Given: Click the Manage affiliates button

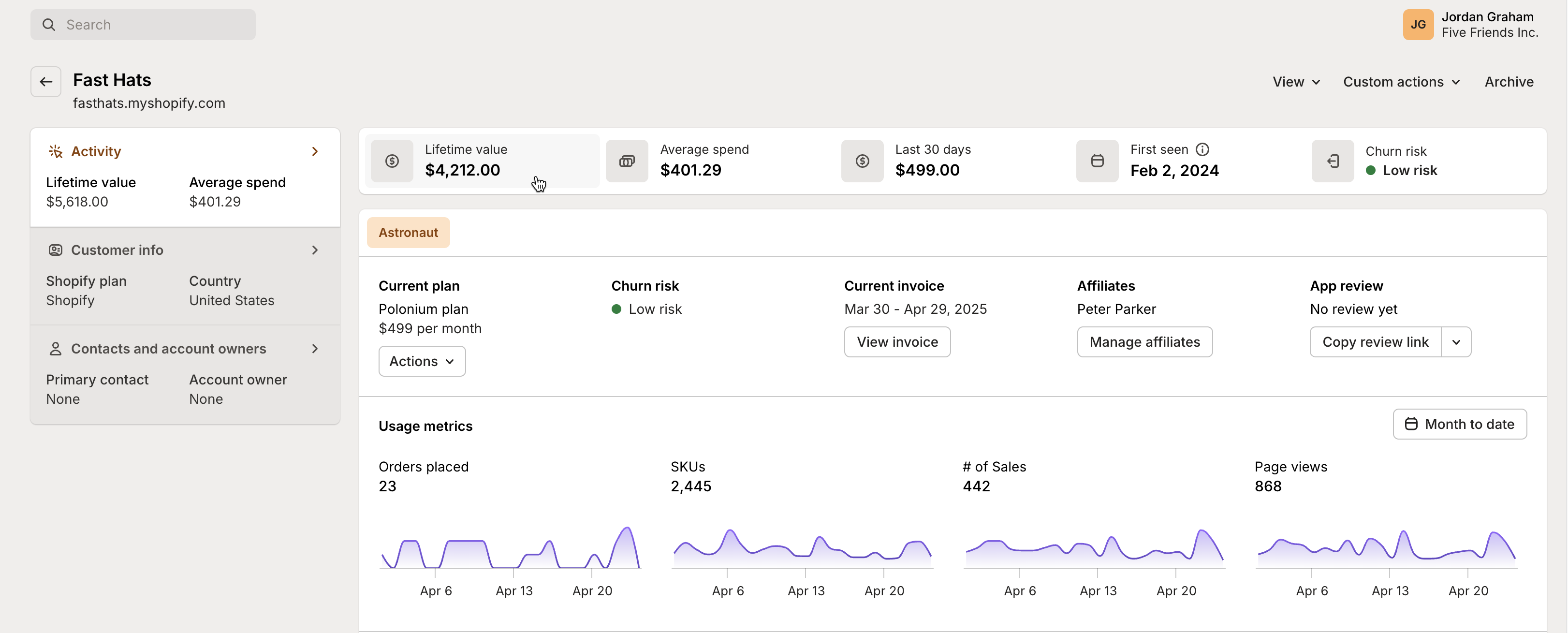Looking at the screenshot, I should pyautogui.click(x=1144, y=342).
